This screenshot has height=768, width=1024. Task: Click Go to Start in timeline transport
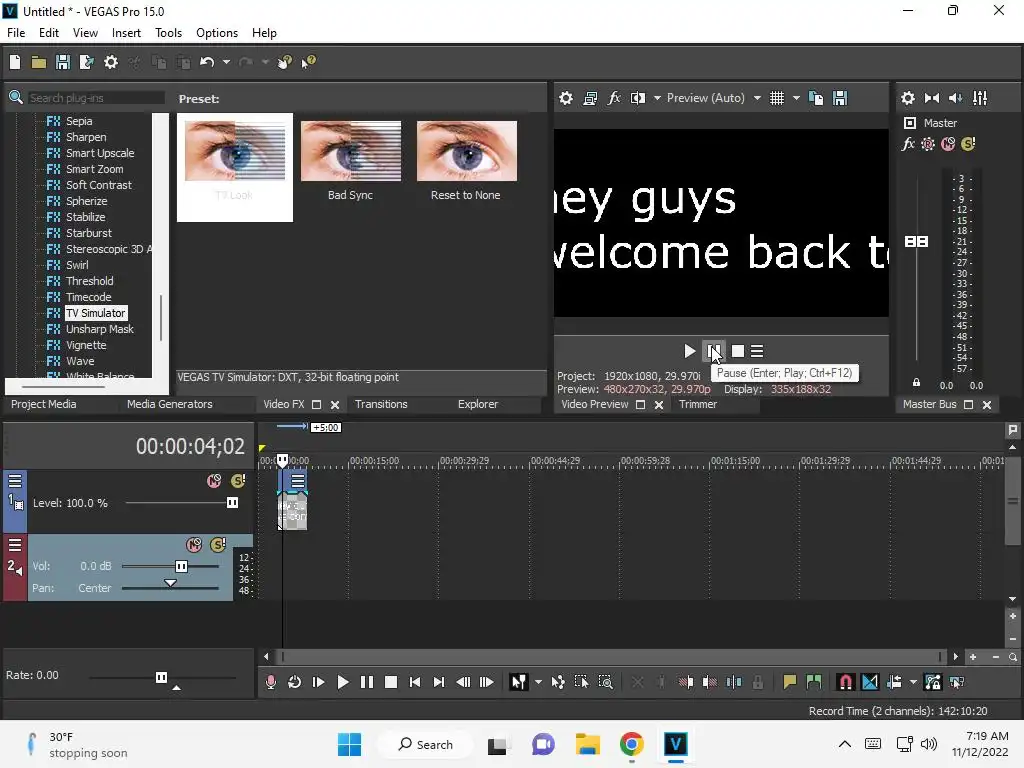pyautogui.click(x=415, y=682)
